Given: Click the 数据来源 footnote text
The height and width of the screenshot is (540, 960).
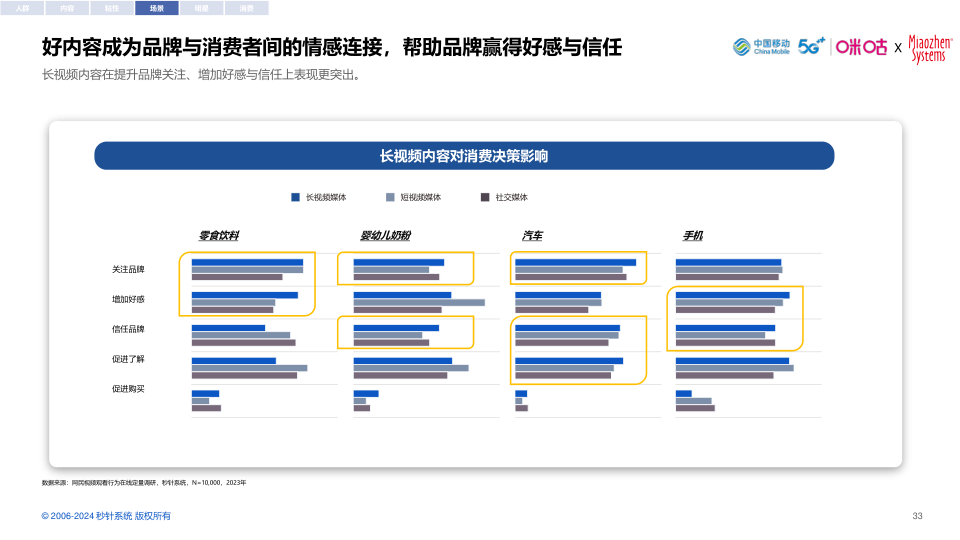Looking at the screenshot, I should (144, 483).
